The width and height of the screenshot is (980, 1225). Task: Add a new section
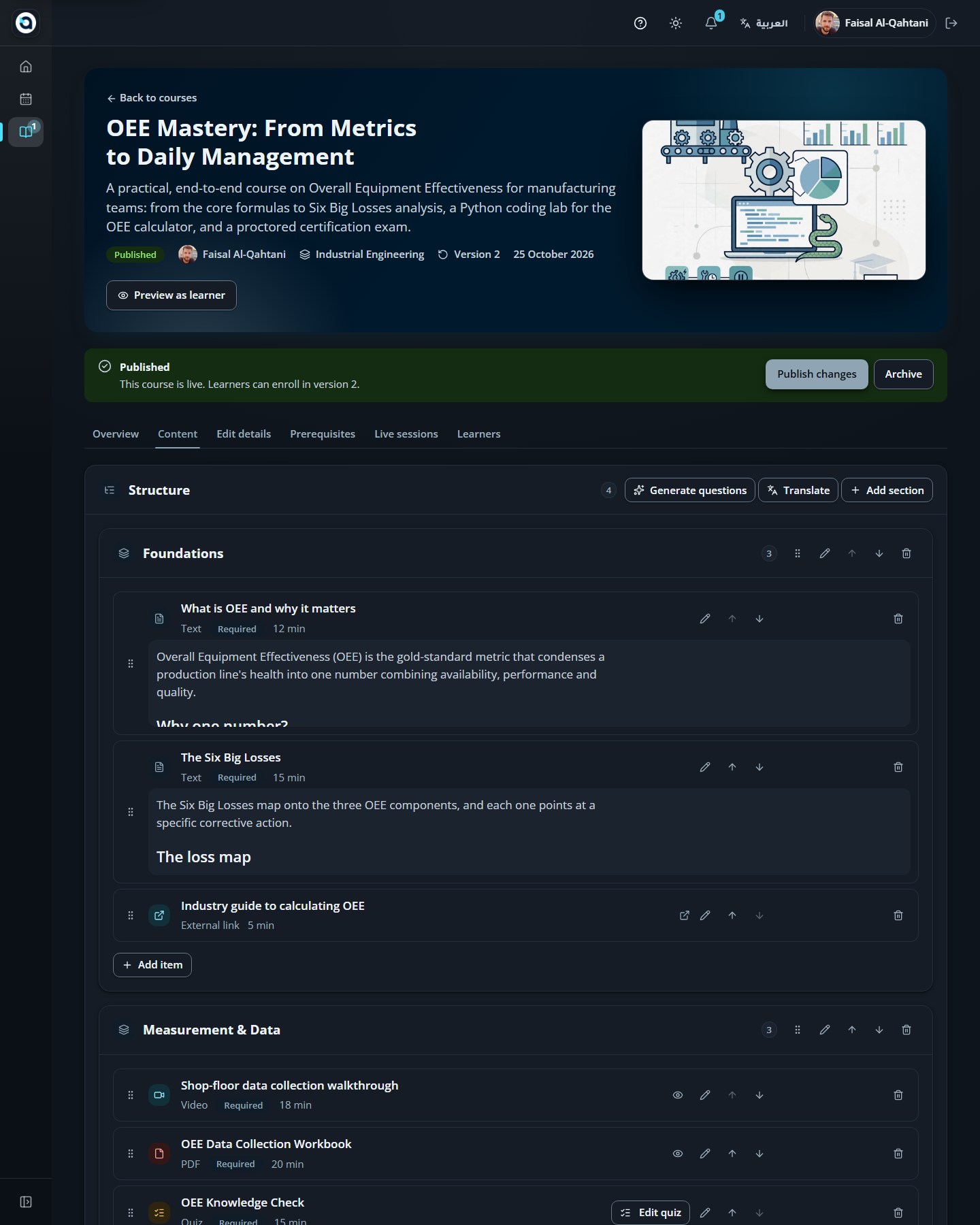(x=887, y=491)
